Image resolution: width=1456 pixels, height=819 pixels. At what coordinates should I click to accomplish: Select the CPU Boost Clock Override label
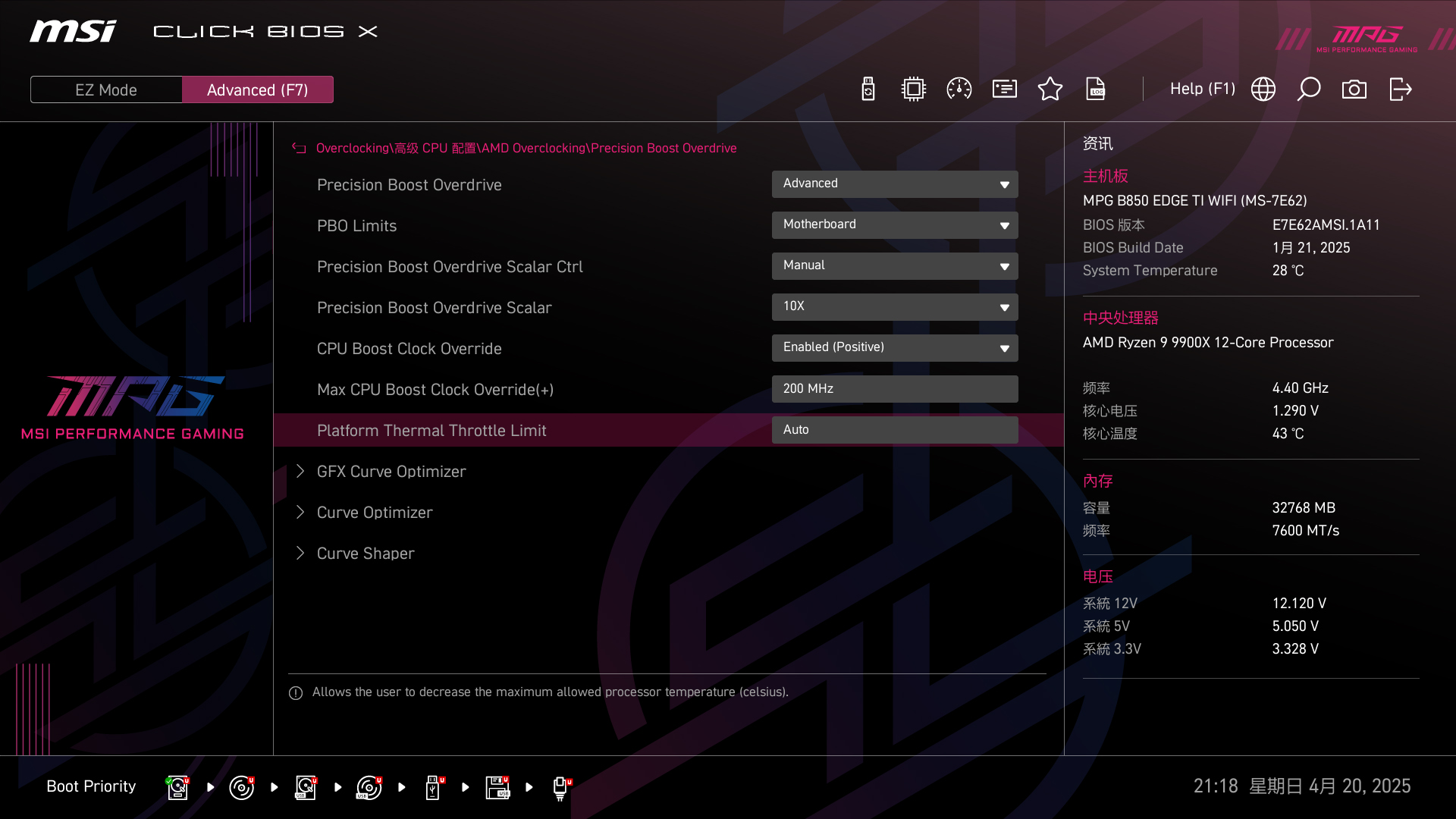[x=409, y=349]
